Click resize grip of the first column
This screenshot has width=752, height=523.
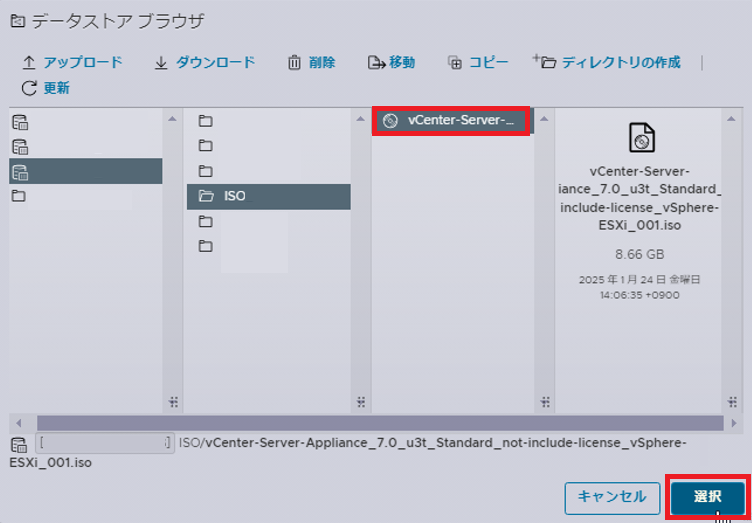click(x=174, y=401)
